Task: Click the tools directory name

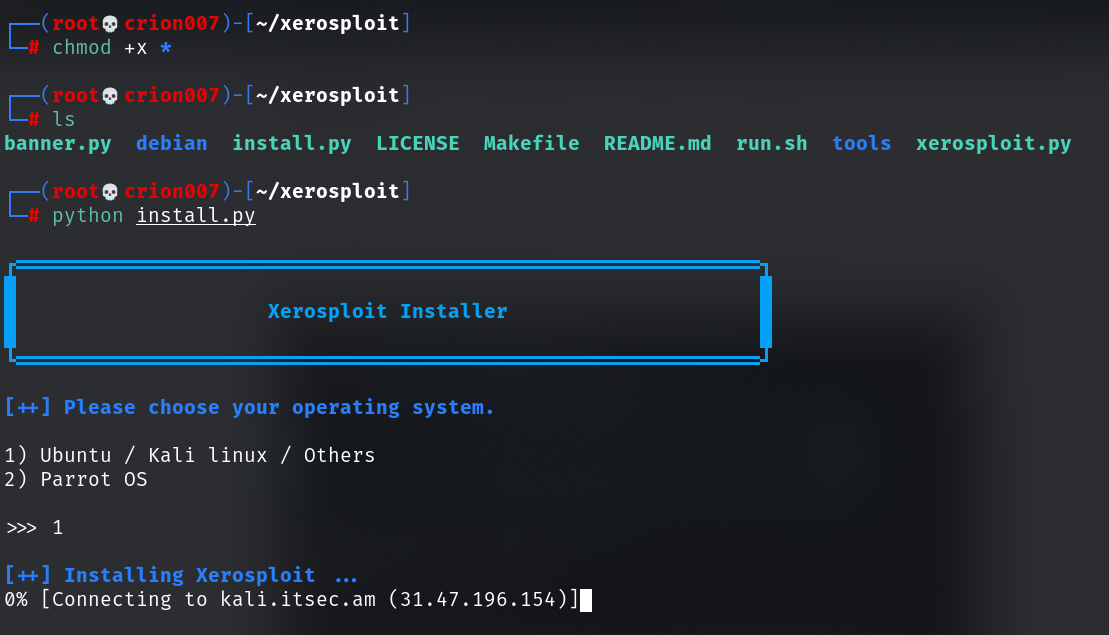Action: (x=861, y=143)
